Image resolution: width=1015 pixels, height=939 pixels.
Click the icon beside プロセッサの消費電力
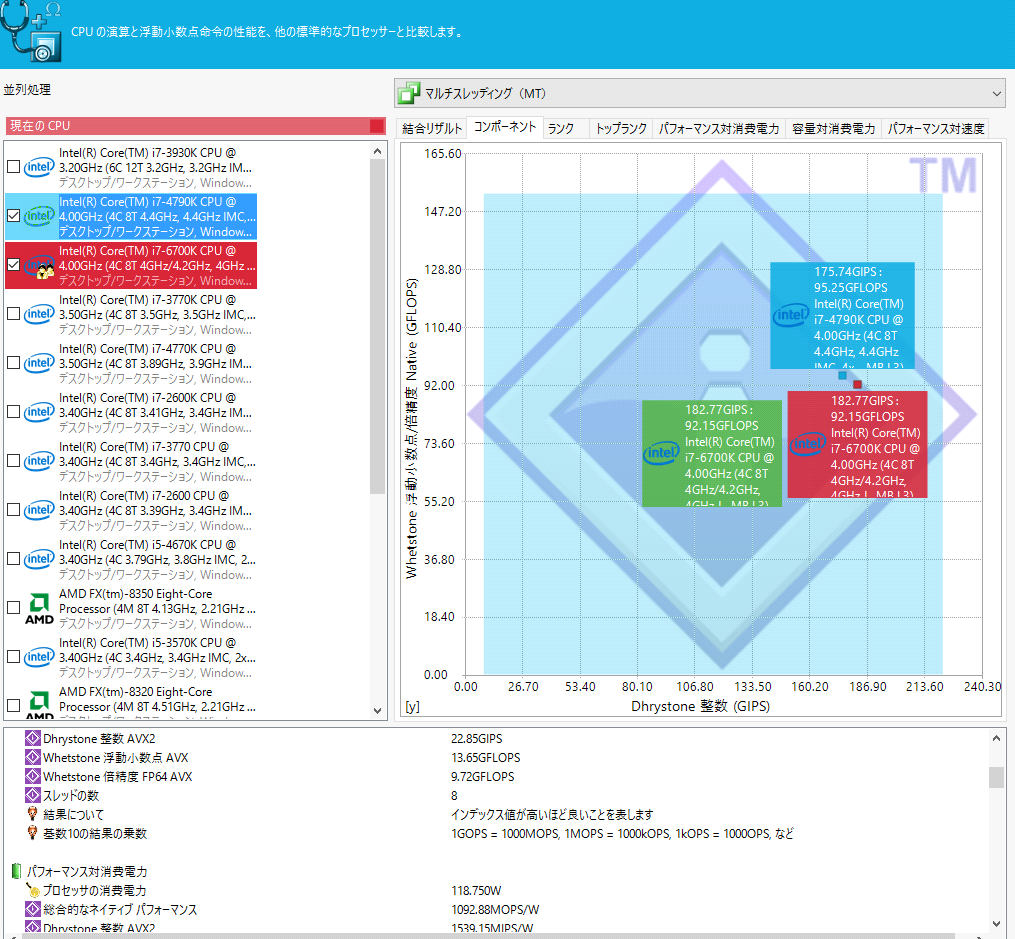31,891
